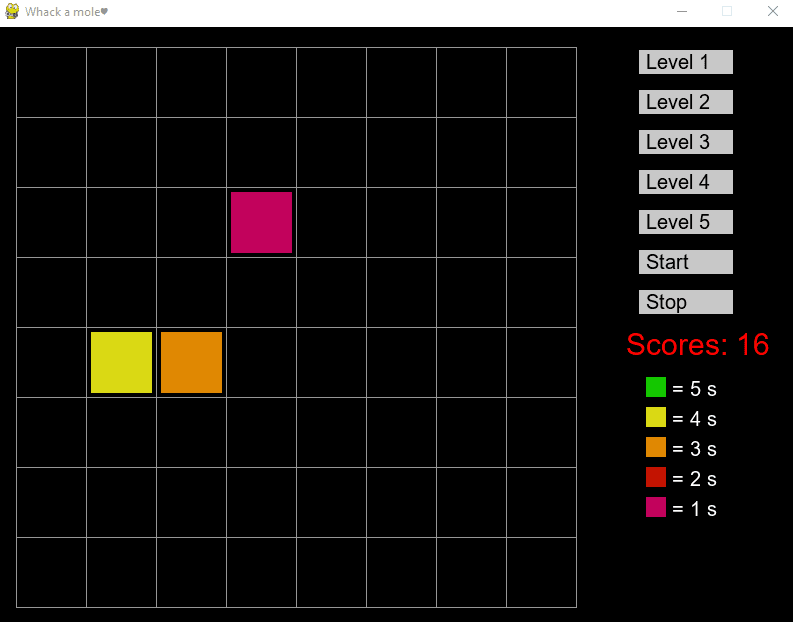
Task: Whack the yellow mole square
Action: (x=121, y=362)
